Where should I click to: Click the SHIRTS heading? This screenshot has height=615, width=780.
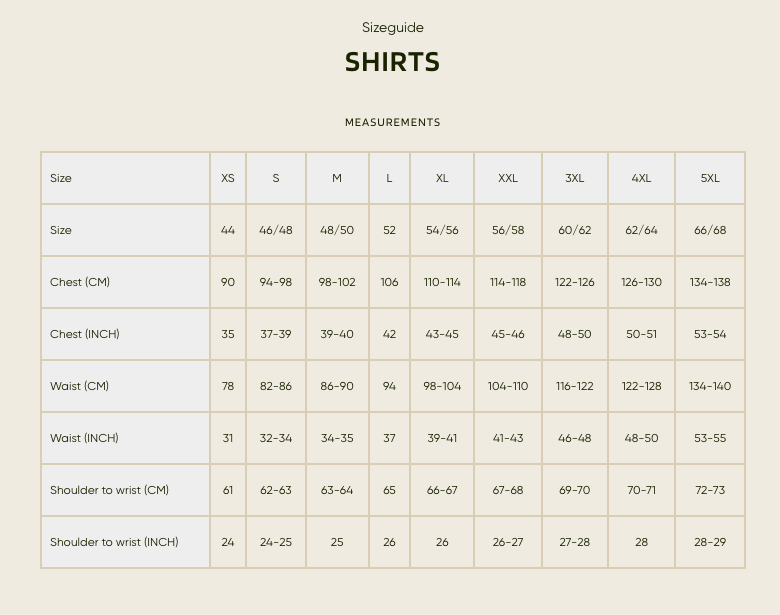click(x=392, y=62)
